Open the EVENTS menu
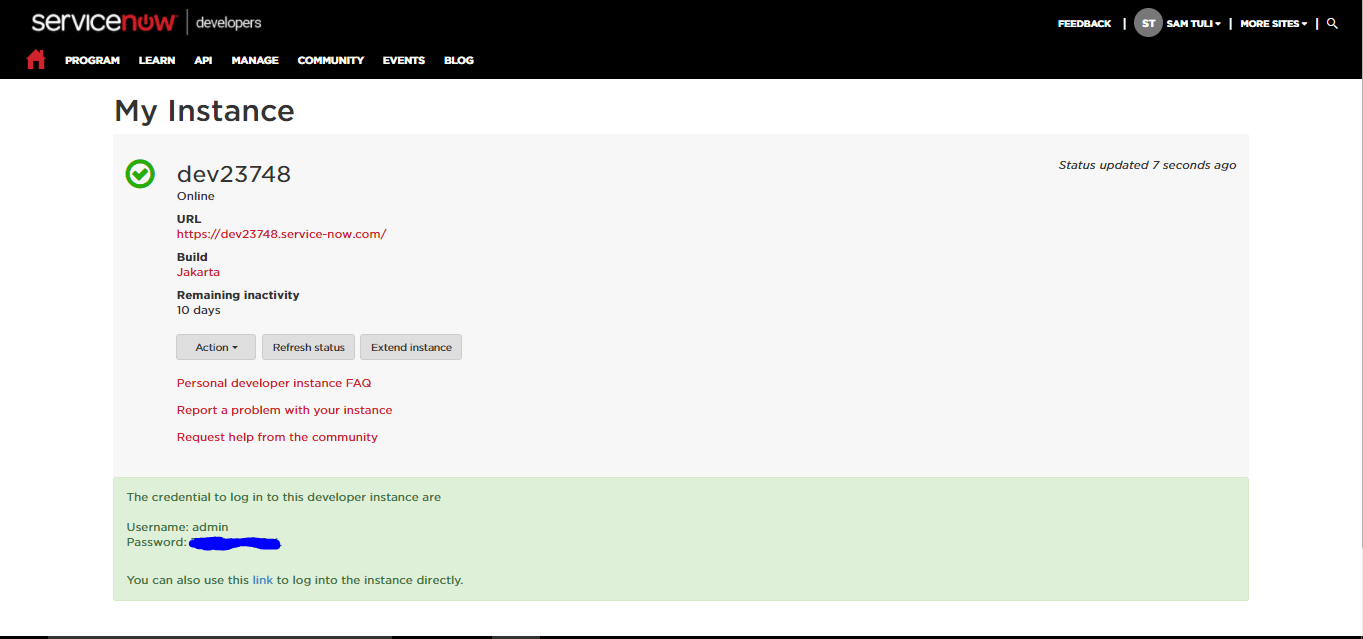This screenshot has width=1363, height=639. (x=404, y=60)
